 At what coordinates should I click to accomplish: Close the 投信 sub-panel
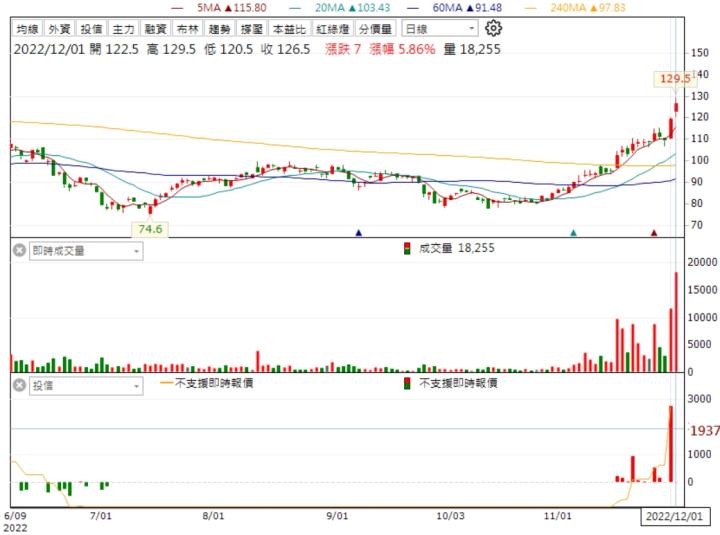pyautogui.click(x=19, y=385)
